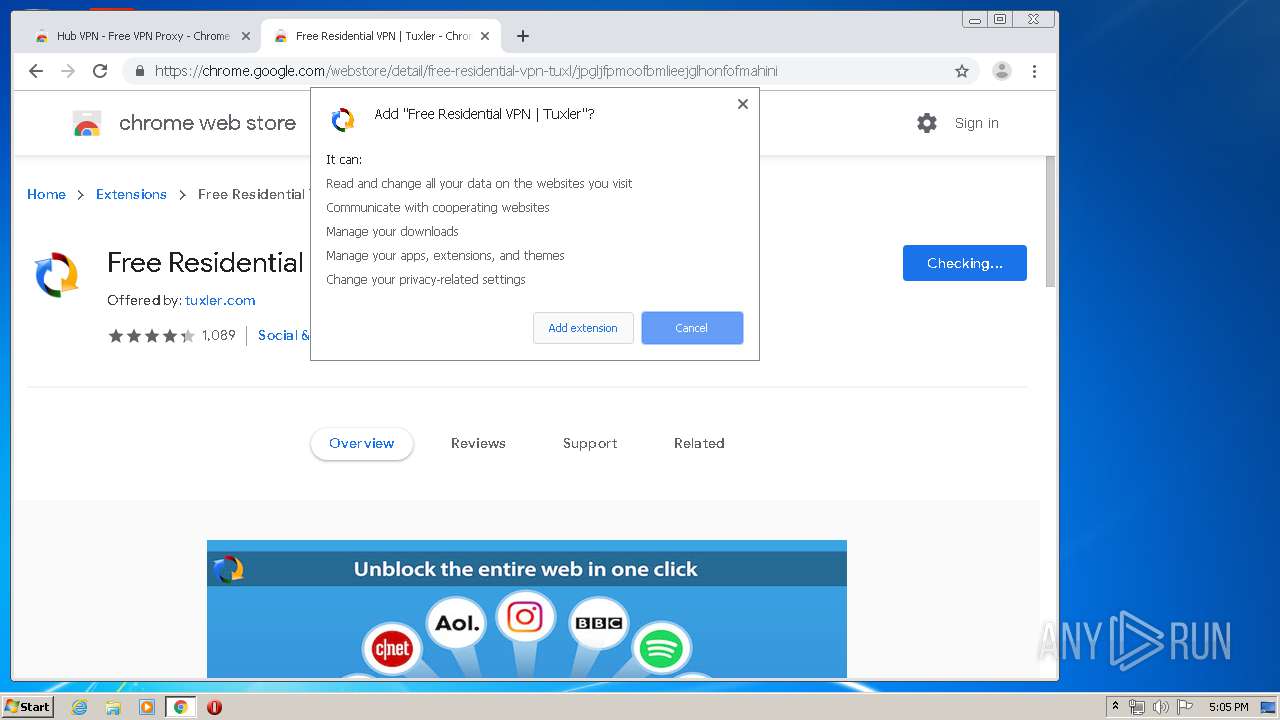Viewport: 1280px width, 720px height.
Task: Launch Internet Explorer from the taskbar
Action: [x=79, y=707]
